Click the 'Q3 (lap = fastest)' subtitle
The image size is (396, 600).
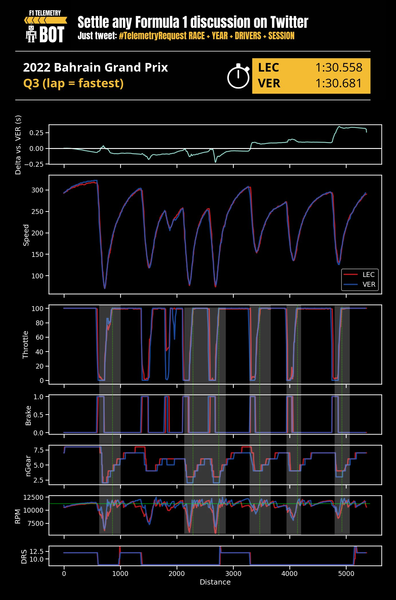[73, 83]
